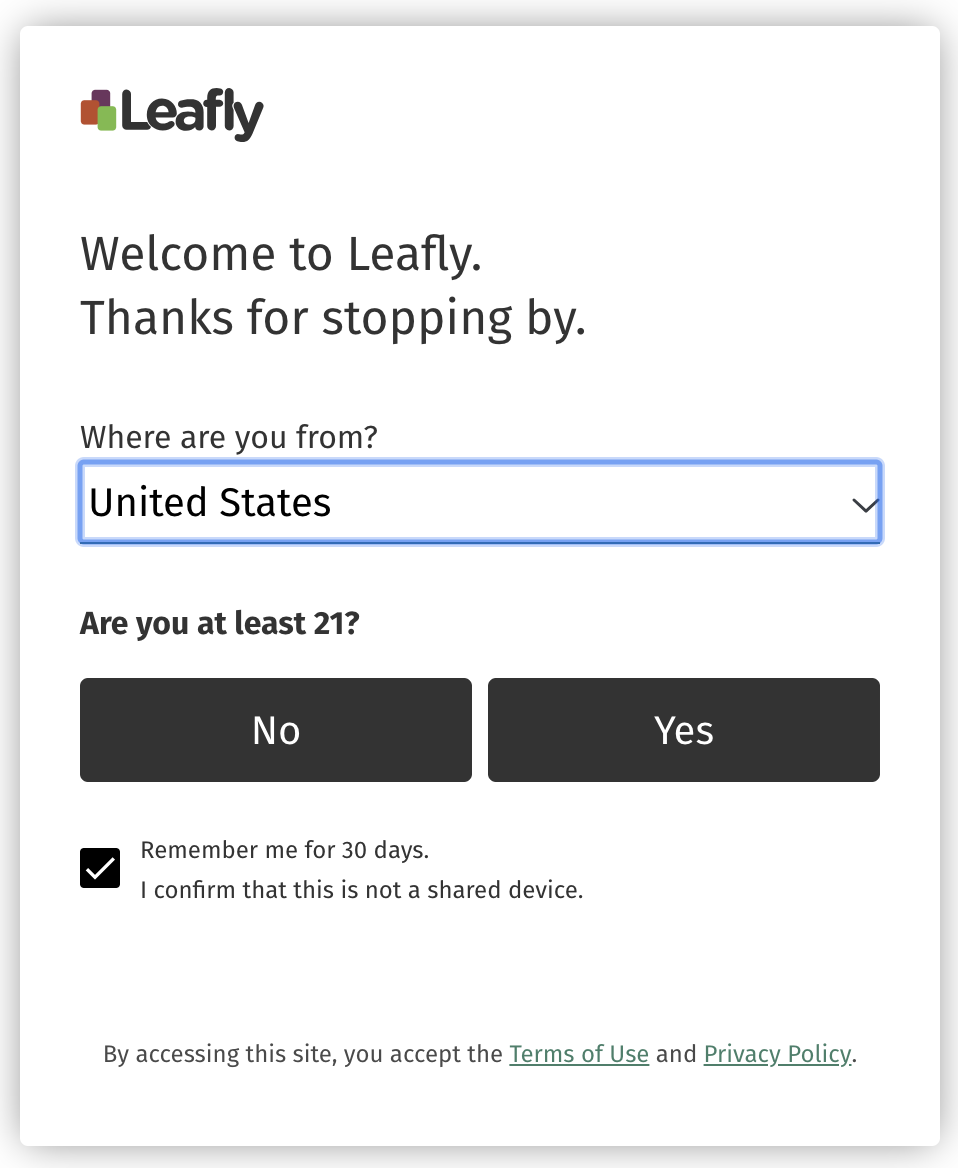The width and height of the screenshot is (958, 1168).
Task: Confirm age by clicking Yes
Action: [x=684, y=730]
